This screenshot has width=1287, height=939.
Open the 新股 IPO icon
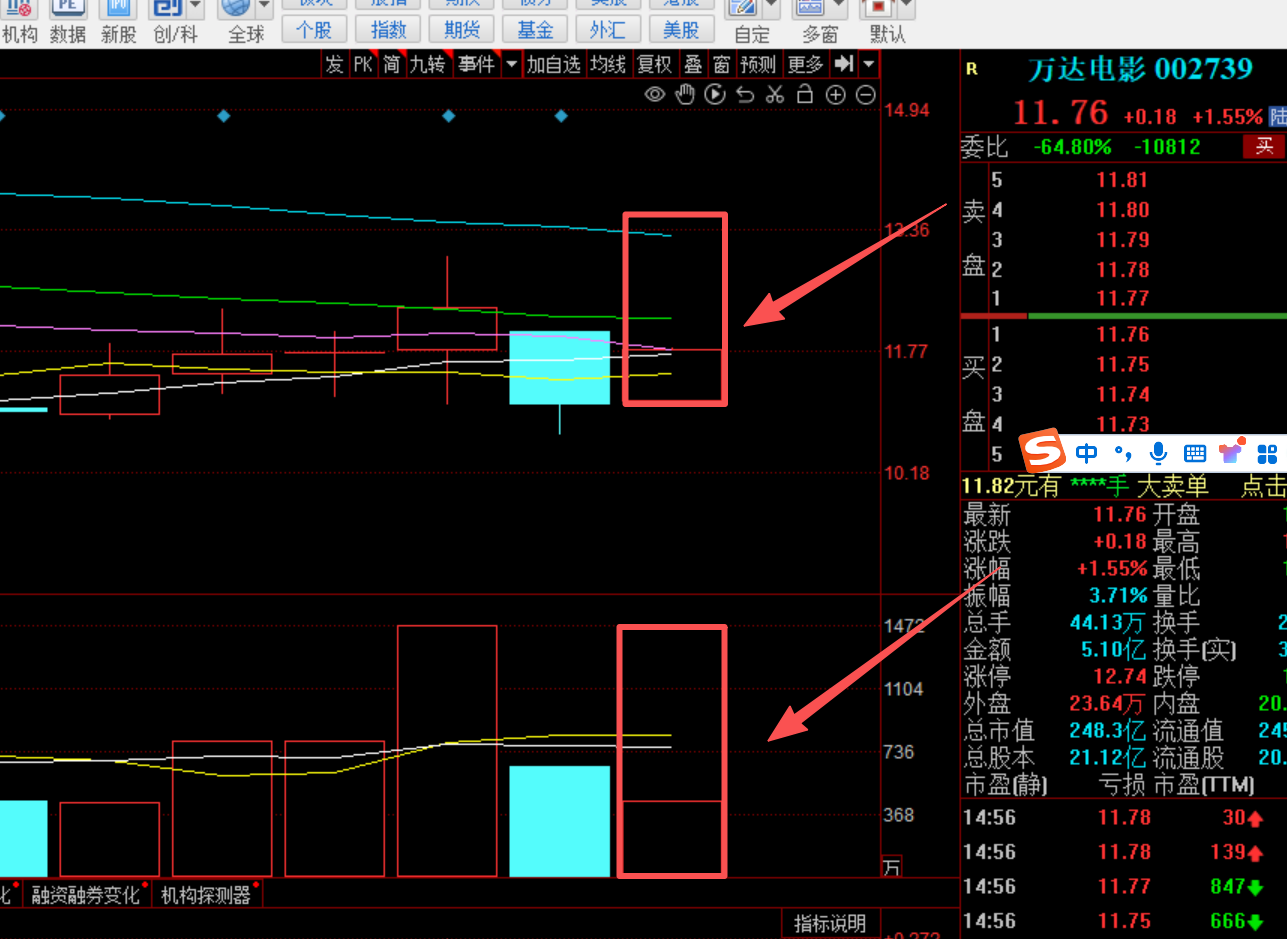pos(118,8)
